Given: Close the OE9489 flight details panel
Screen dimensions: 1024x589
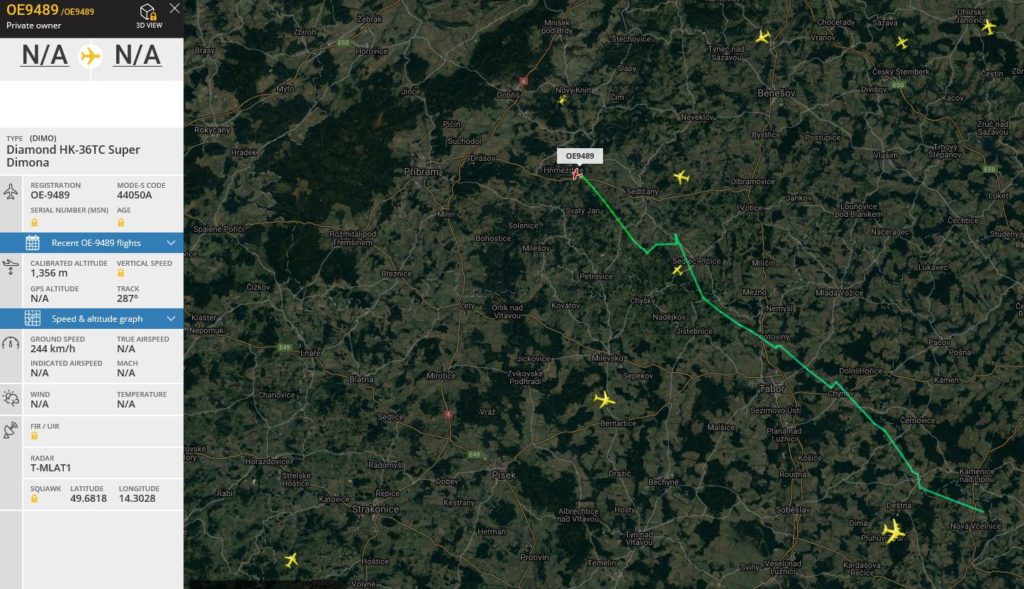Looking at the screenshot, I should [174, 8].
